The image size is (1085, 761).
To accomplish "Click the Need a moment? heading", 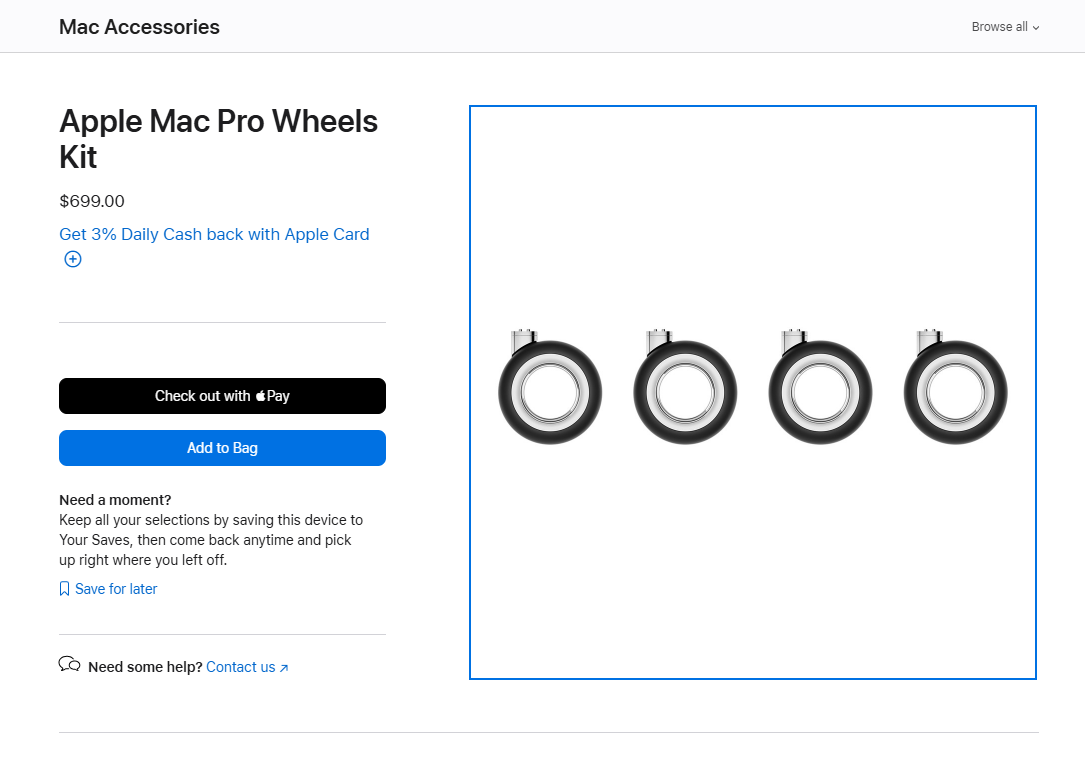I will (115, 500).
